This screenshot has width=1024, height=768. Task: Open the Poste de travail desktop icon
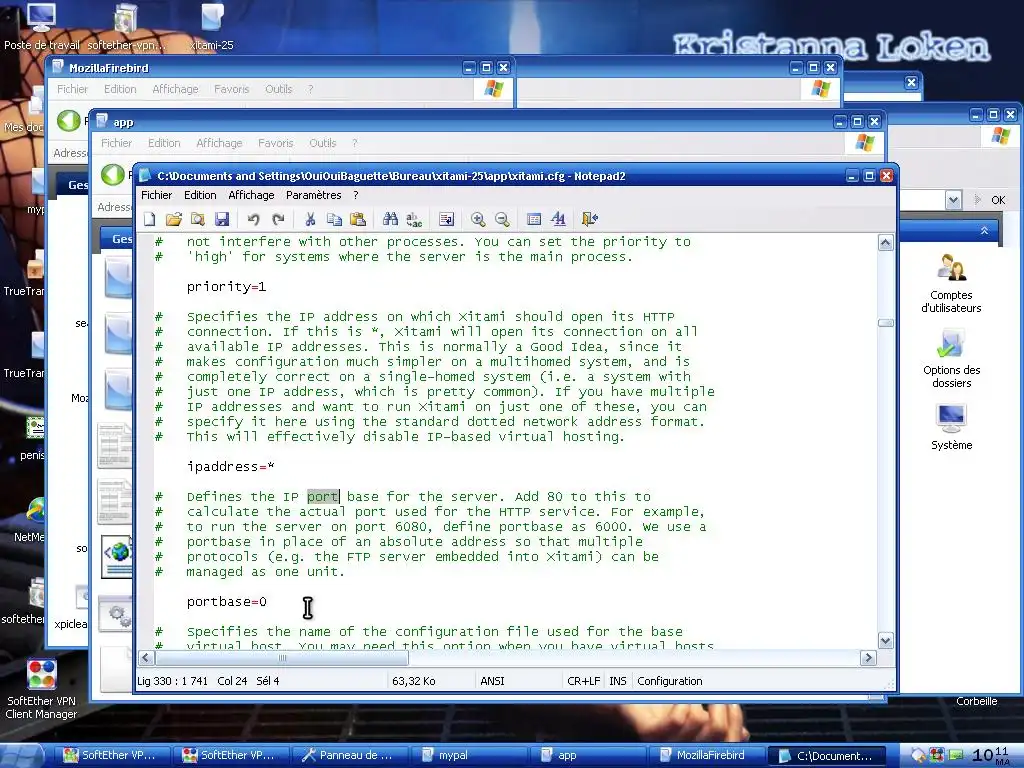click(41, 26)
